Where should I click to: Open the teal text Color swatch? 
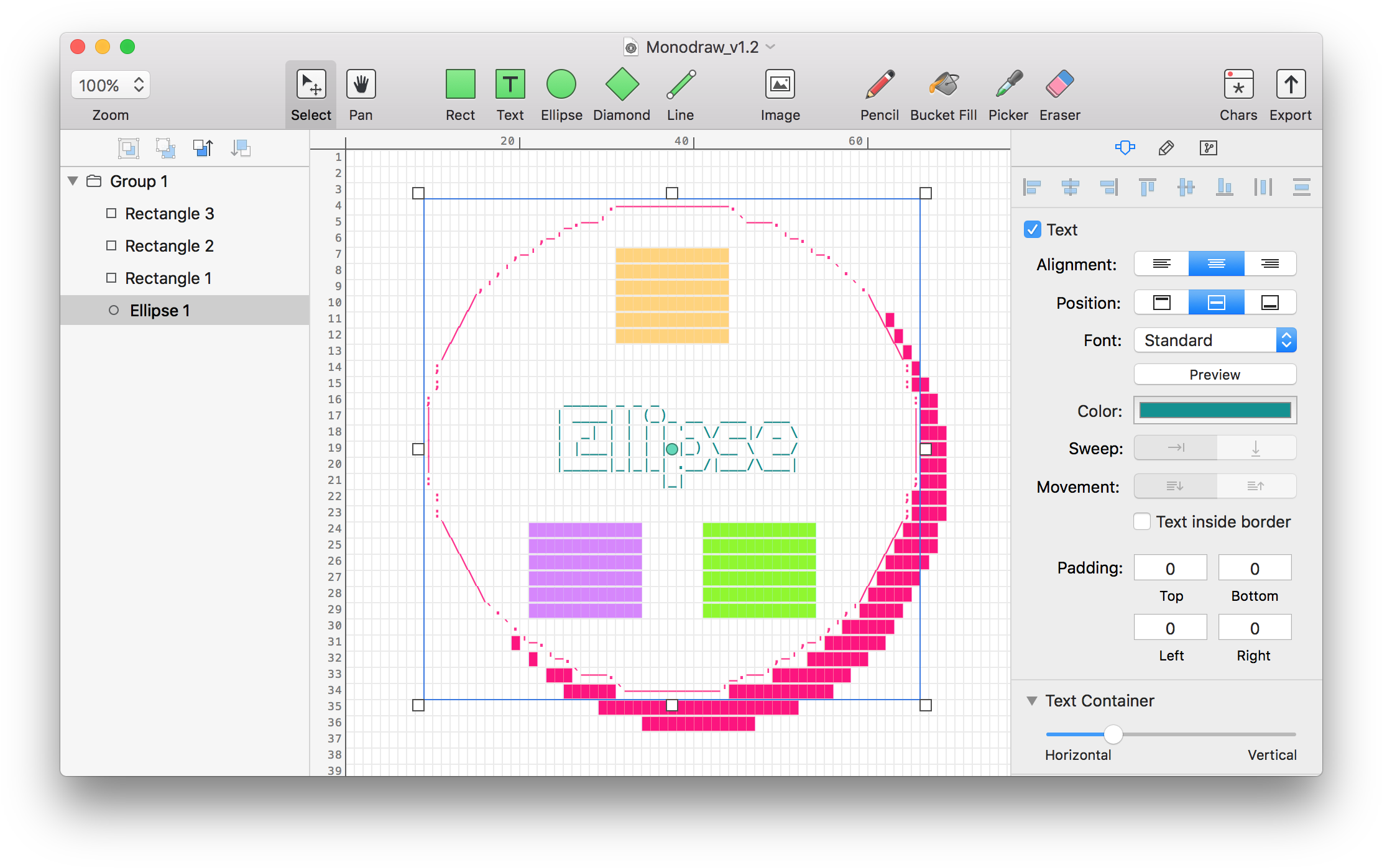click(1215, 411)
